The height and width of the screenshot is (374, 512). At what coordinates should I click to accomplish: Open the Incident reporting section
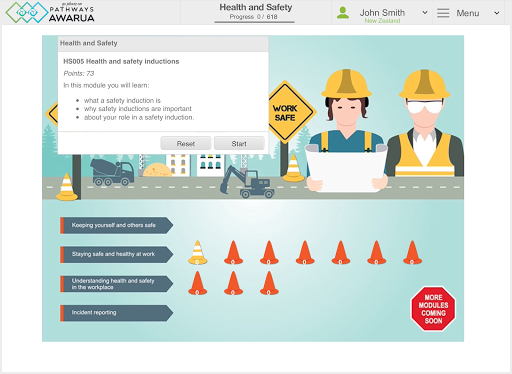point(117,313)
